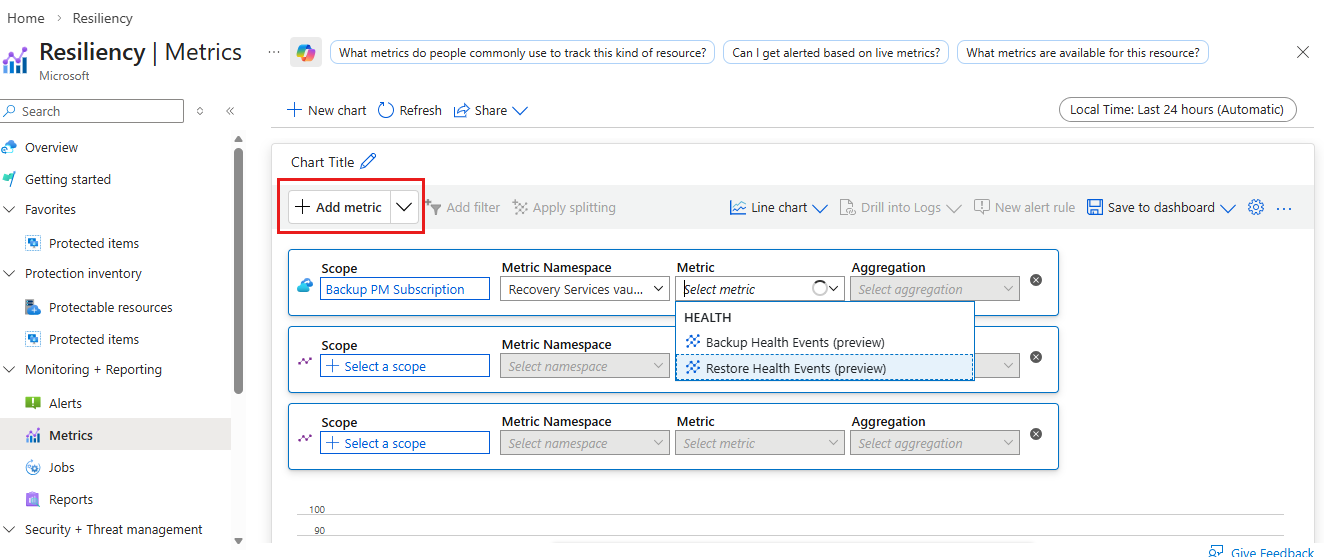Collapse the Favorites section in sidebar

coord(10,210)
